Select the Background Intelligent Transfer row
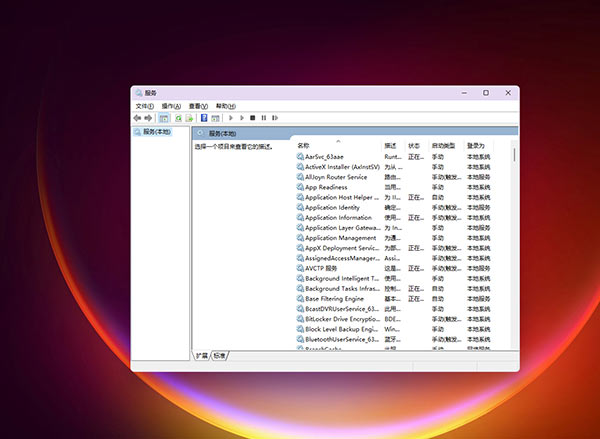The height and width of the screenshot is (439, 600). point(394,278)
